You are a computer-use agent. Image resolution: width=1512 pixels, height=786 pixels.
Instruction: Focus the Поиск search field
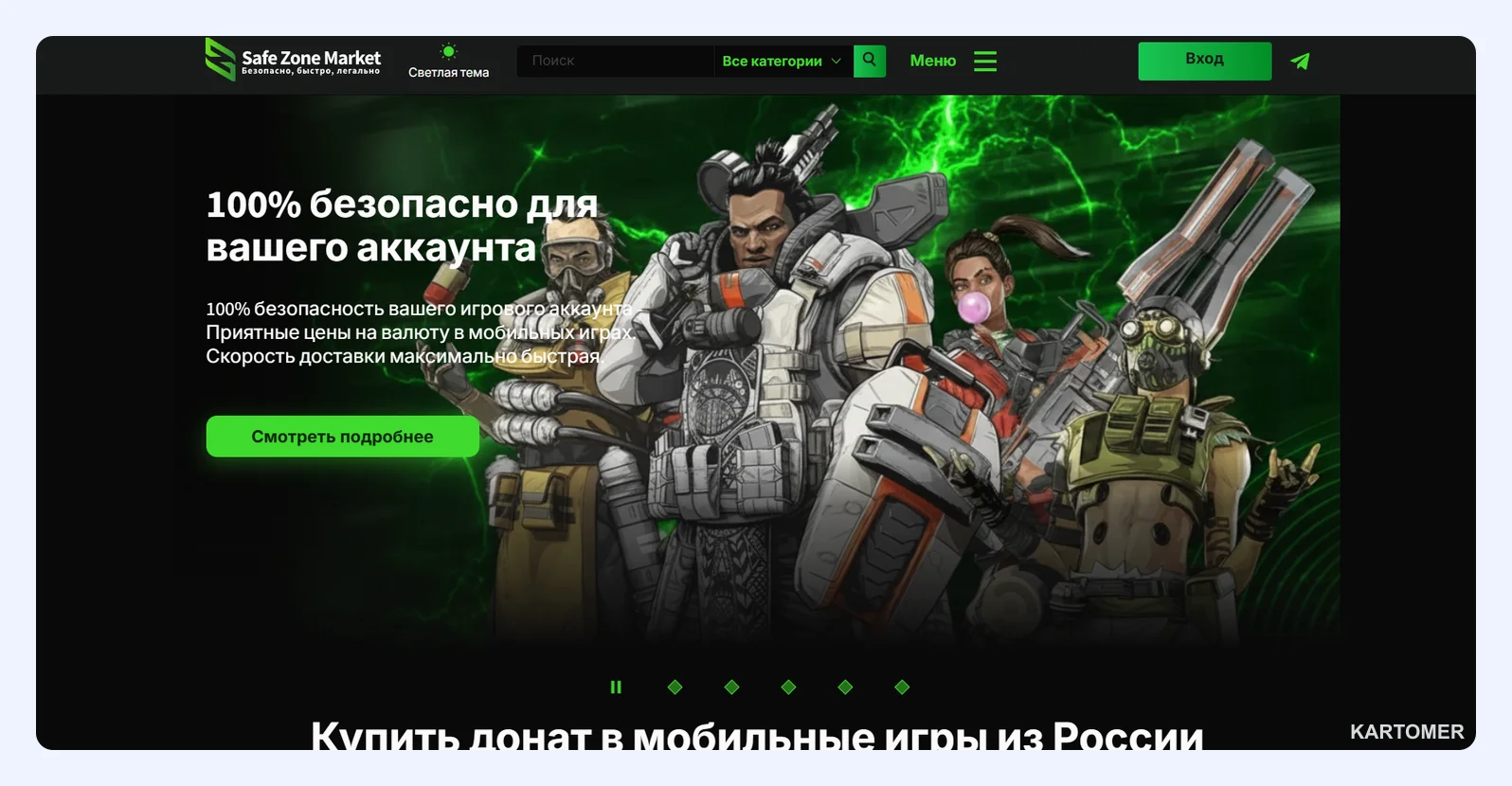pos(615,61)
